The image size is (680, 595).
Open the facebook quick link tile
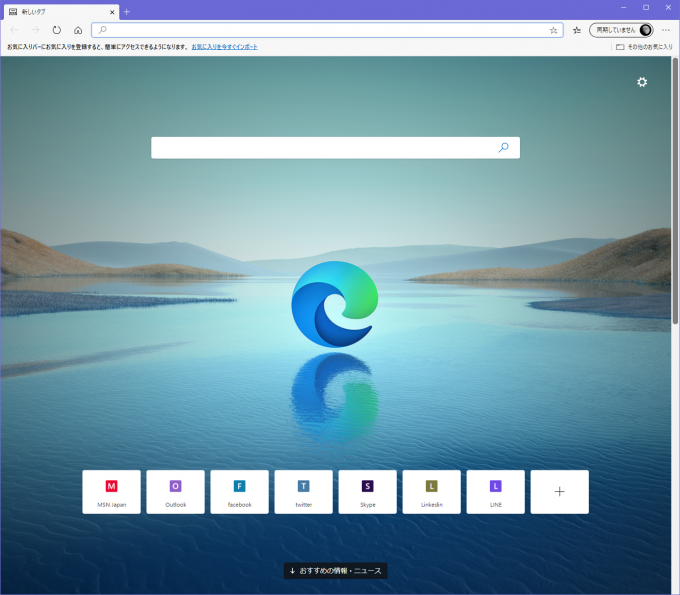point(239,492)
